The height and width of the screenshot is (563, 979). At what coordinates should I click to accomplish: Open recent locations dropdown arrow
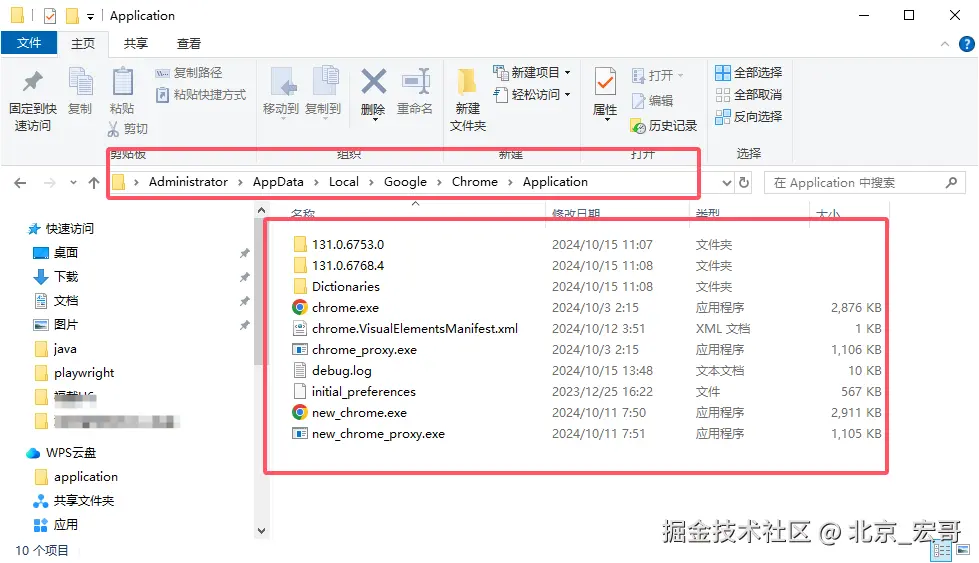[73, 183]
